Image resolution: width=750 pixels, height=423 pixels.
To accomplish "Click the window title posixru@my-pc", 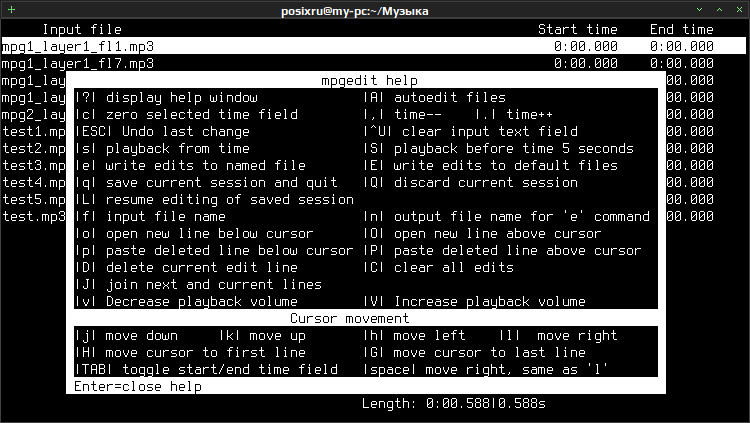I will (x=354, y=11).
